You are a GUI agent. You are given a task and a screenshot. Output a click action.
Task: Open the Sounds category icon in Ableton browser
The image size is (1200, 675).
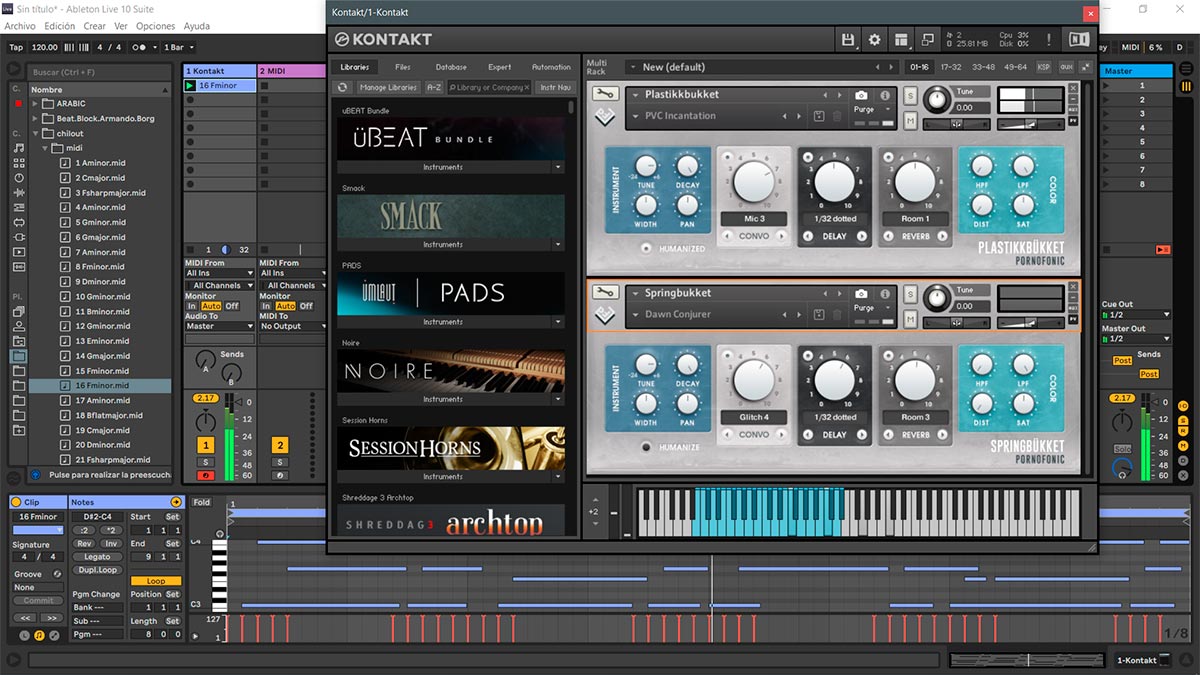coord(19,148)
